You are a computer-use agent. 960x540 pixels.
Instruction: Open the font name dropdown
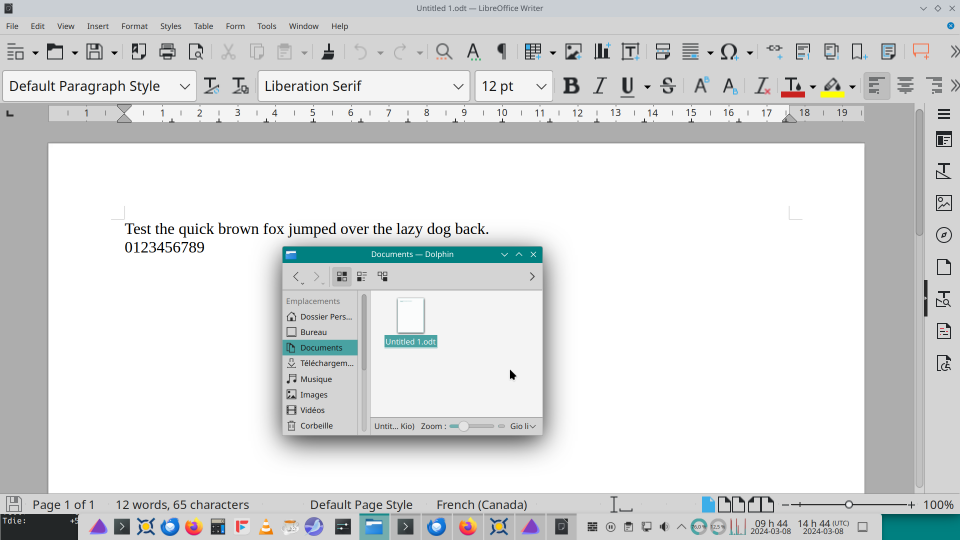[458, 86]
